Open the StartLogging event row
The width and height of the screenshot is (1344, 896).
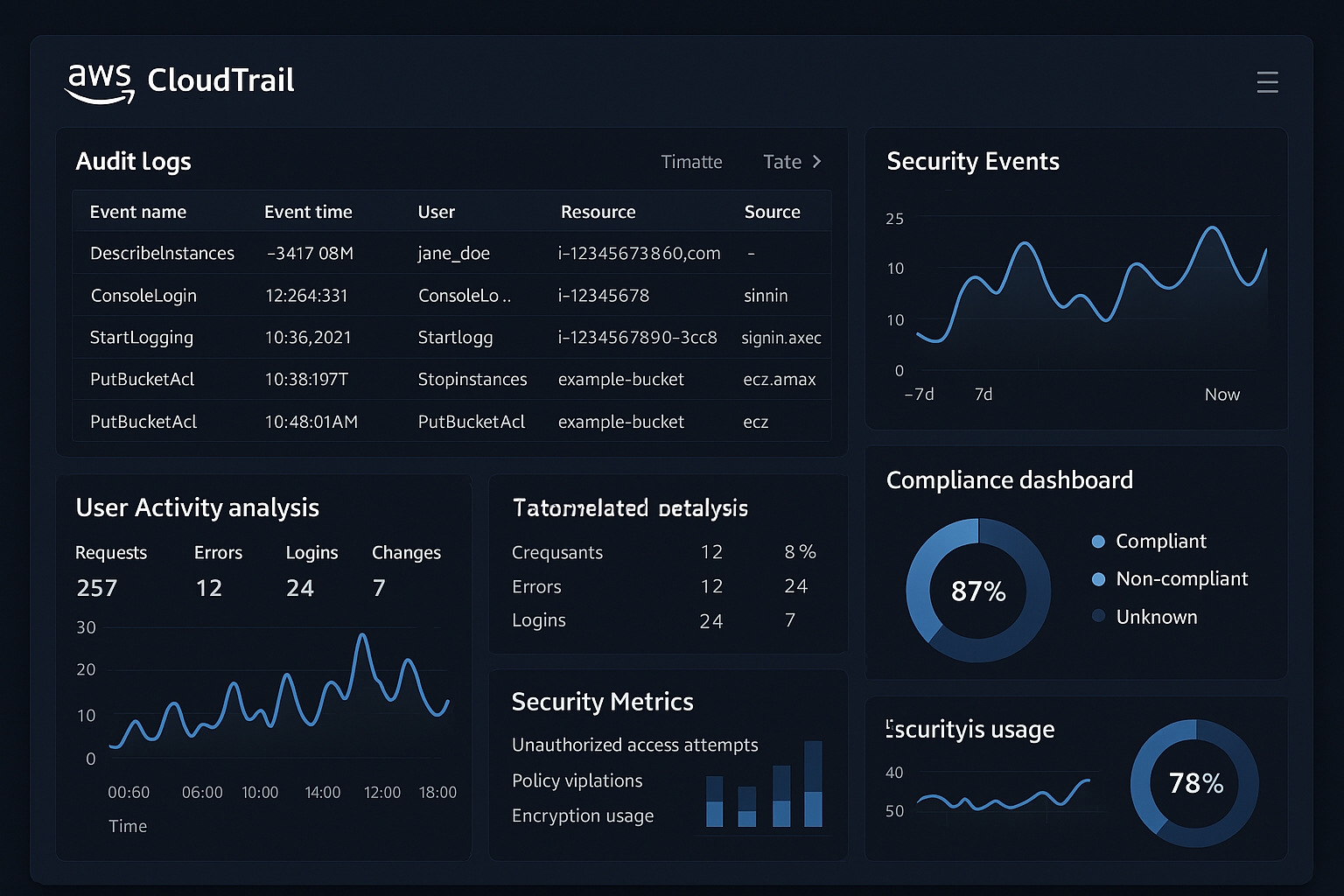(x=451, y=337)
